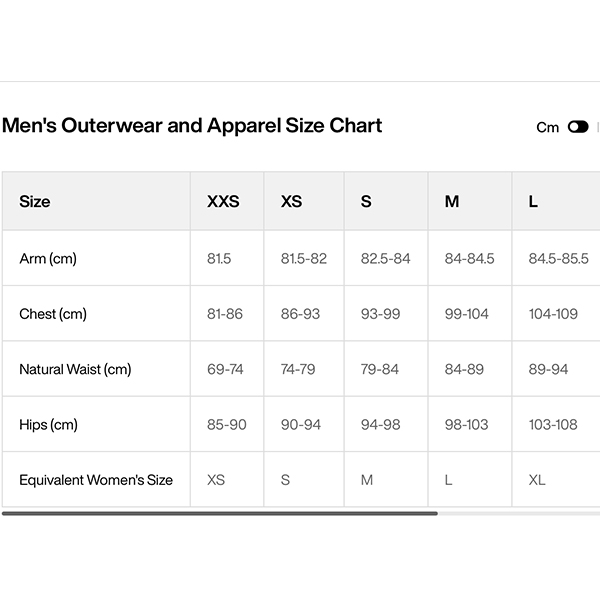The image size is (600, 600).
Task: Click the 84.5-85.5 arm value for L
Action: click(558, 259)
